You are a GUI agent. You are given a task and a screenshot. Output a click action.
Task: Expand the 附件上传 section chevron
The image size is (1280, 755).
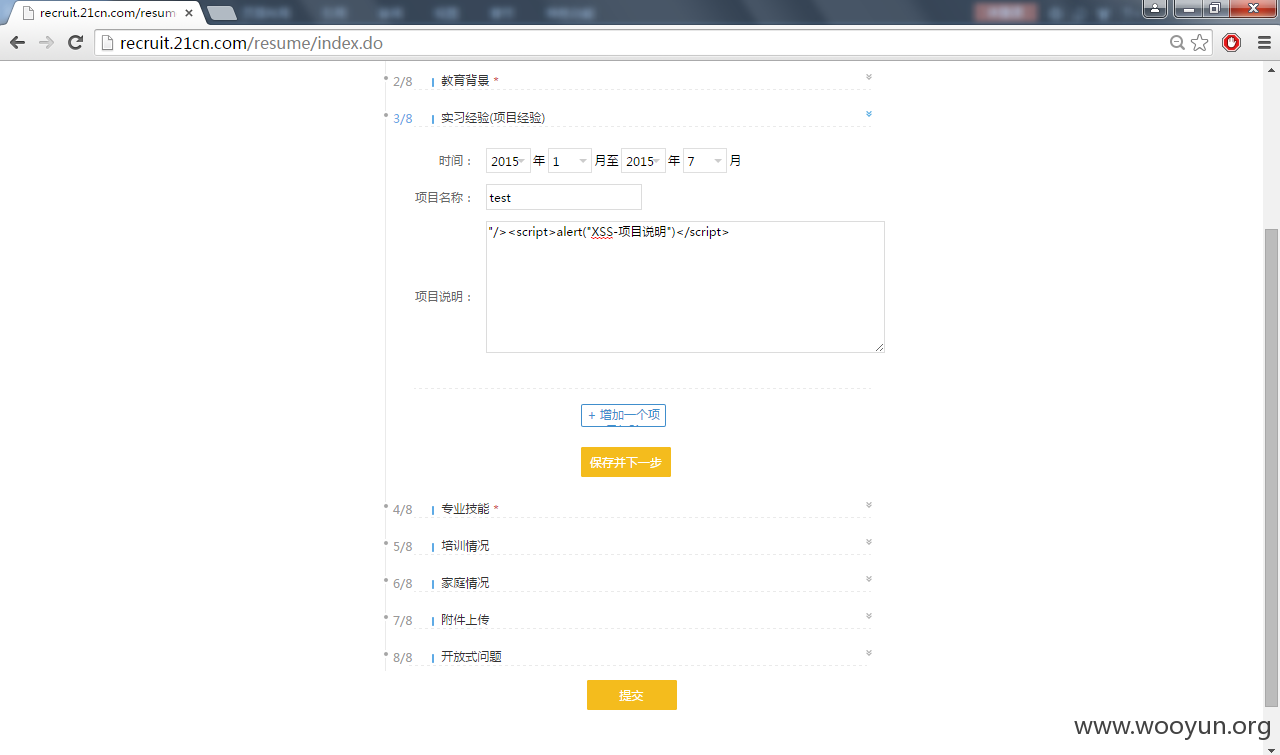point(868,615)
